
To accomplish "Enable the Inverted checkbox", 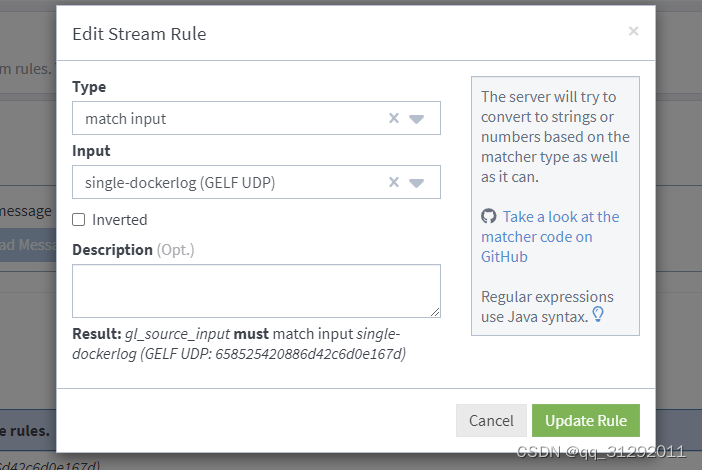I will click(79, 220).
